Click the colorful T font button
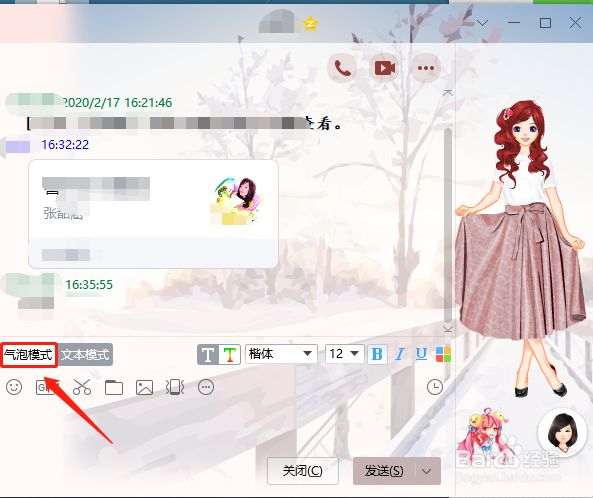The width and height of the screenshot is (593, 498). [230, 355]
